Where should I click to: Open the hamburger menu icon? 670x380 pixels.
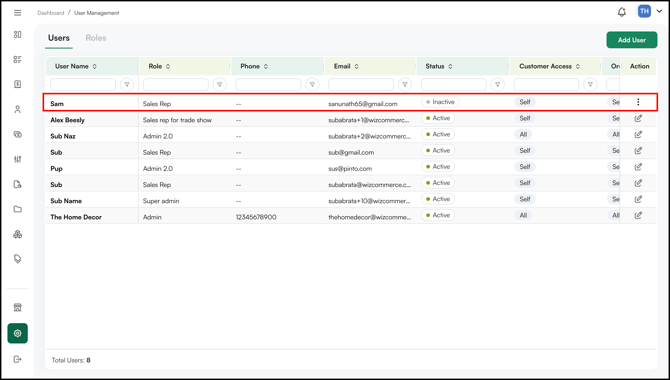(x=18, y=13)
